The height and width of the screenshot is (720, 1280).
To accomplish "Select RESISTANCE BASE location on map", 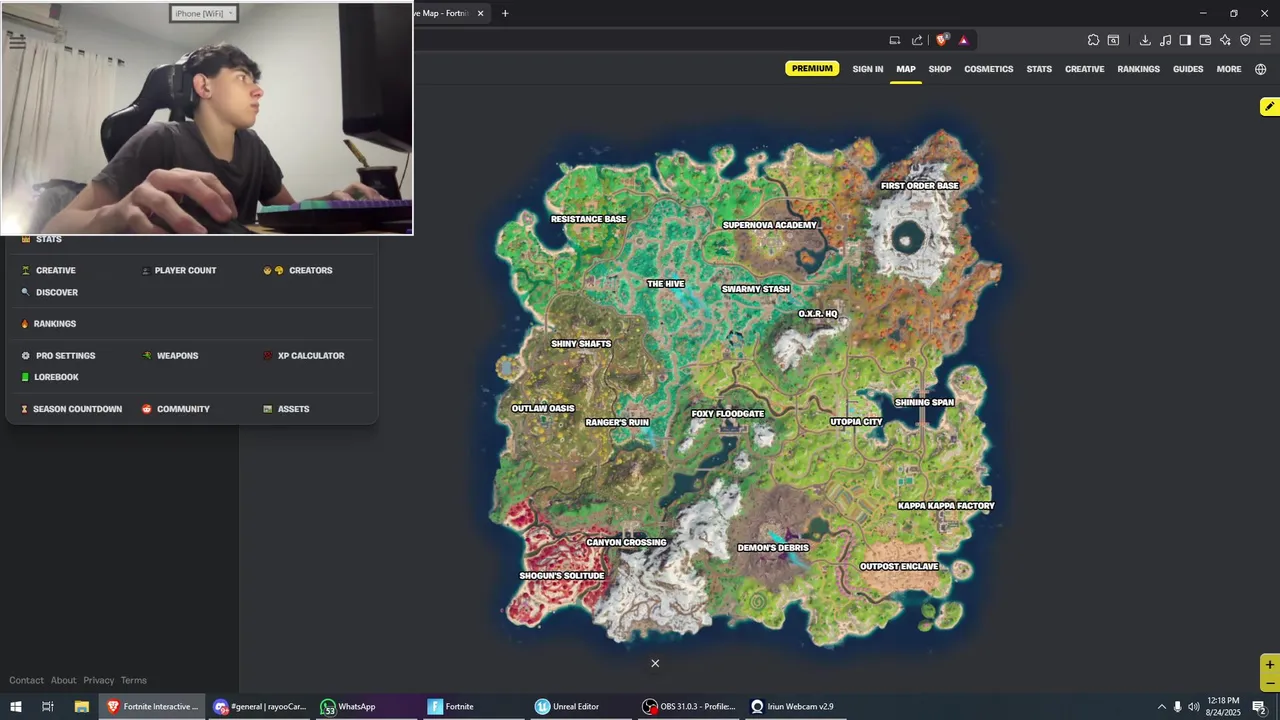I will [589, 219].
